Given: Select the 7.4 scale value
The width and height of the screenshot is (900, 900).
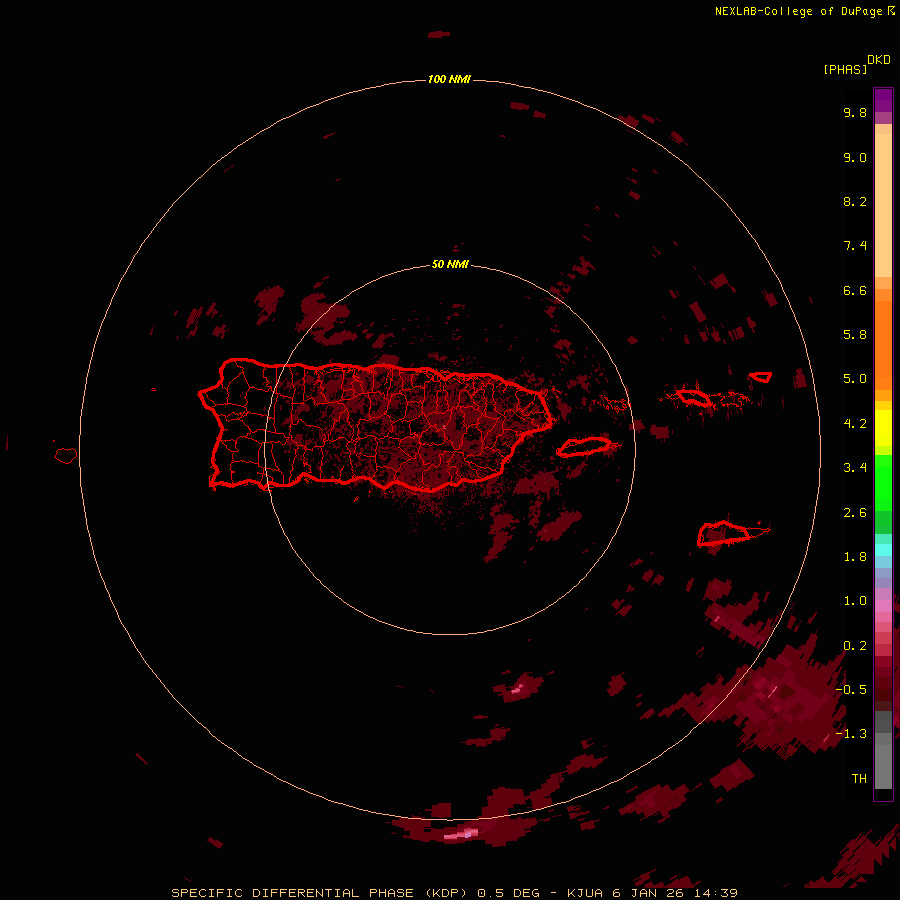Looking at the screenshot, I should coord(855,246).
